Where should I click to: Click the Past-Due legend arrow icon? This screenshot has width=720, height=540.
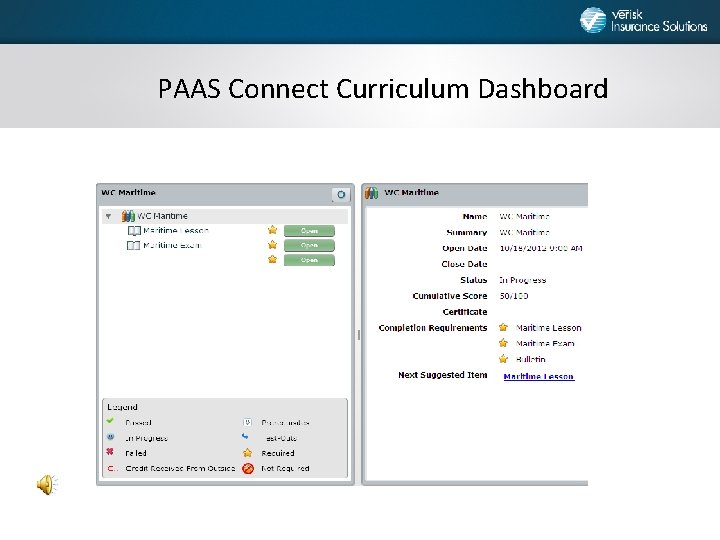(245, 437)
